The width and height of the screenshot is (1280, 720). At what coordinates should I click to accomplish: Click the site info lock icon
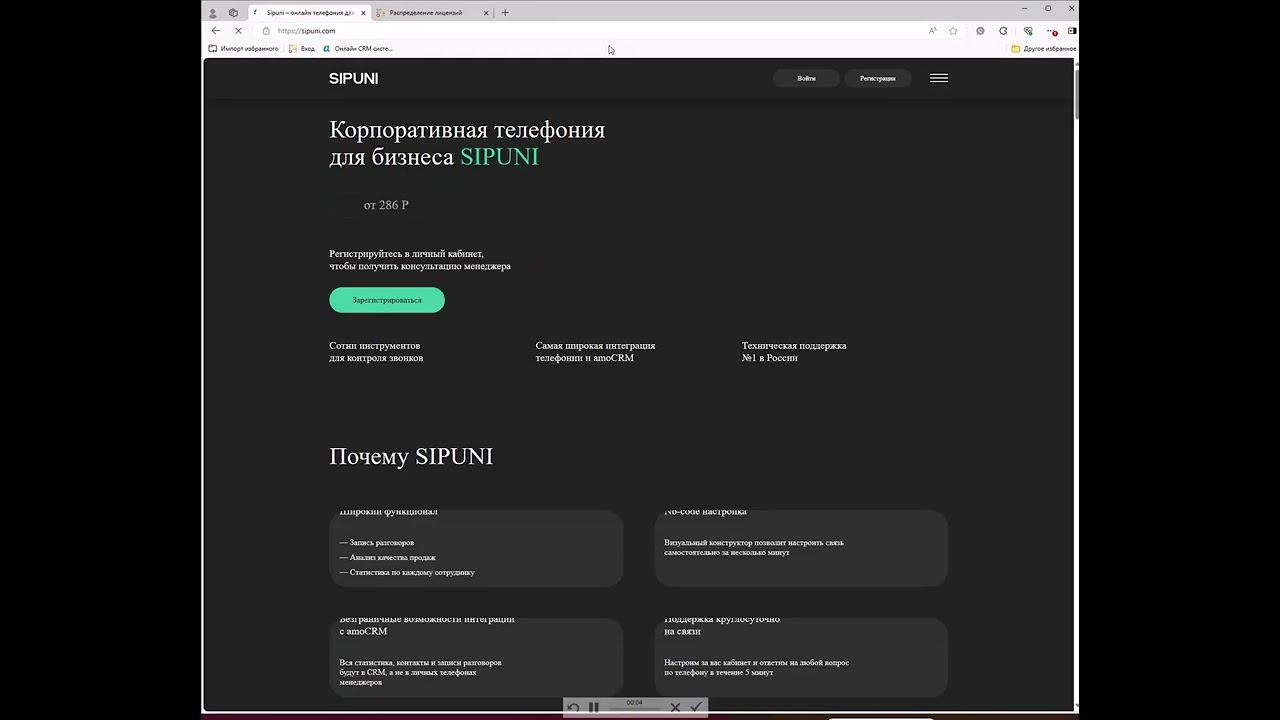pos(266,31)
